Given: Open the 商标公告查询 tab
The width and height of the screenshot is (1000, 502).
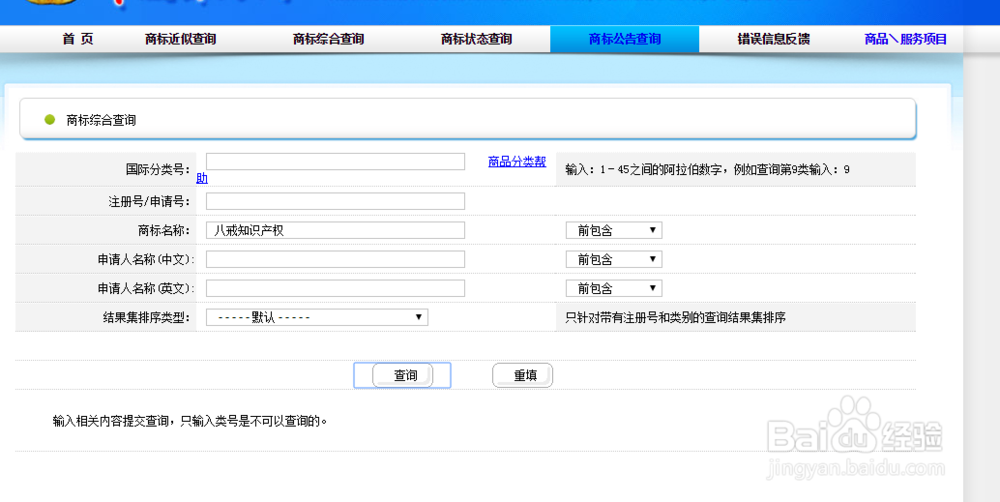Looking at the screenshot, I should point(624,39).
